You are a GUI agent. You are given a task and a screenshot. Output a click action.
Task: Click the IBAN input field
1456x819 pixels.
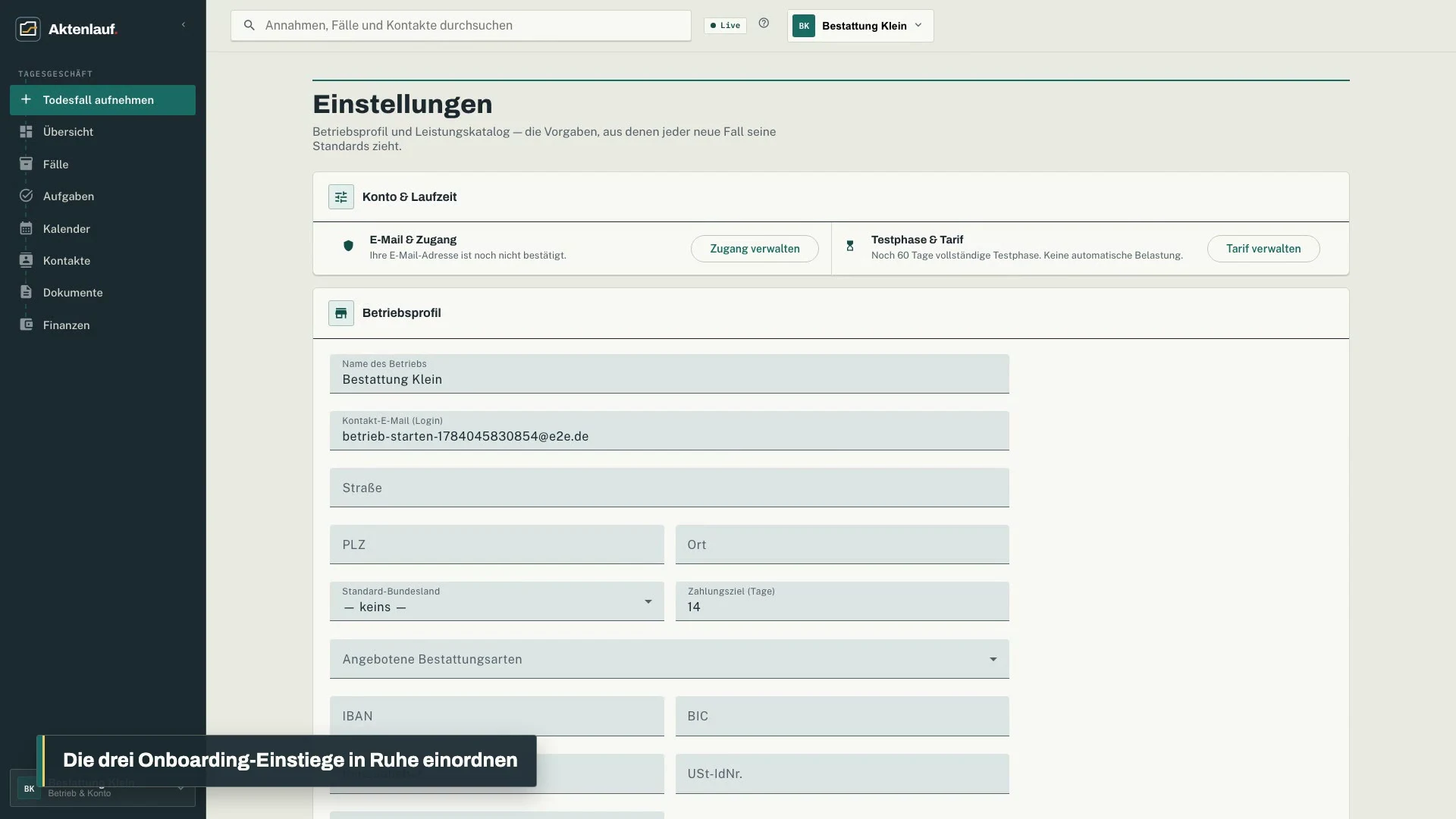497,716
